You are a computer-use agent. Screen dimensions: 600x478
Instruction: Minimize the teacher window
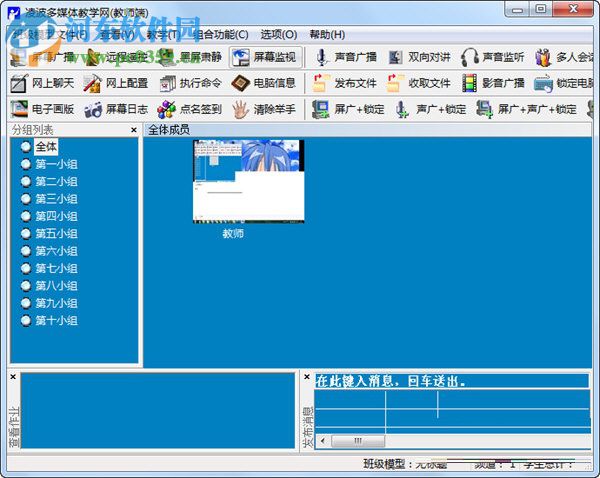pos(518,10)
